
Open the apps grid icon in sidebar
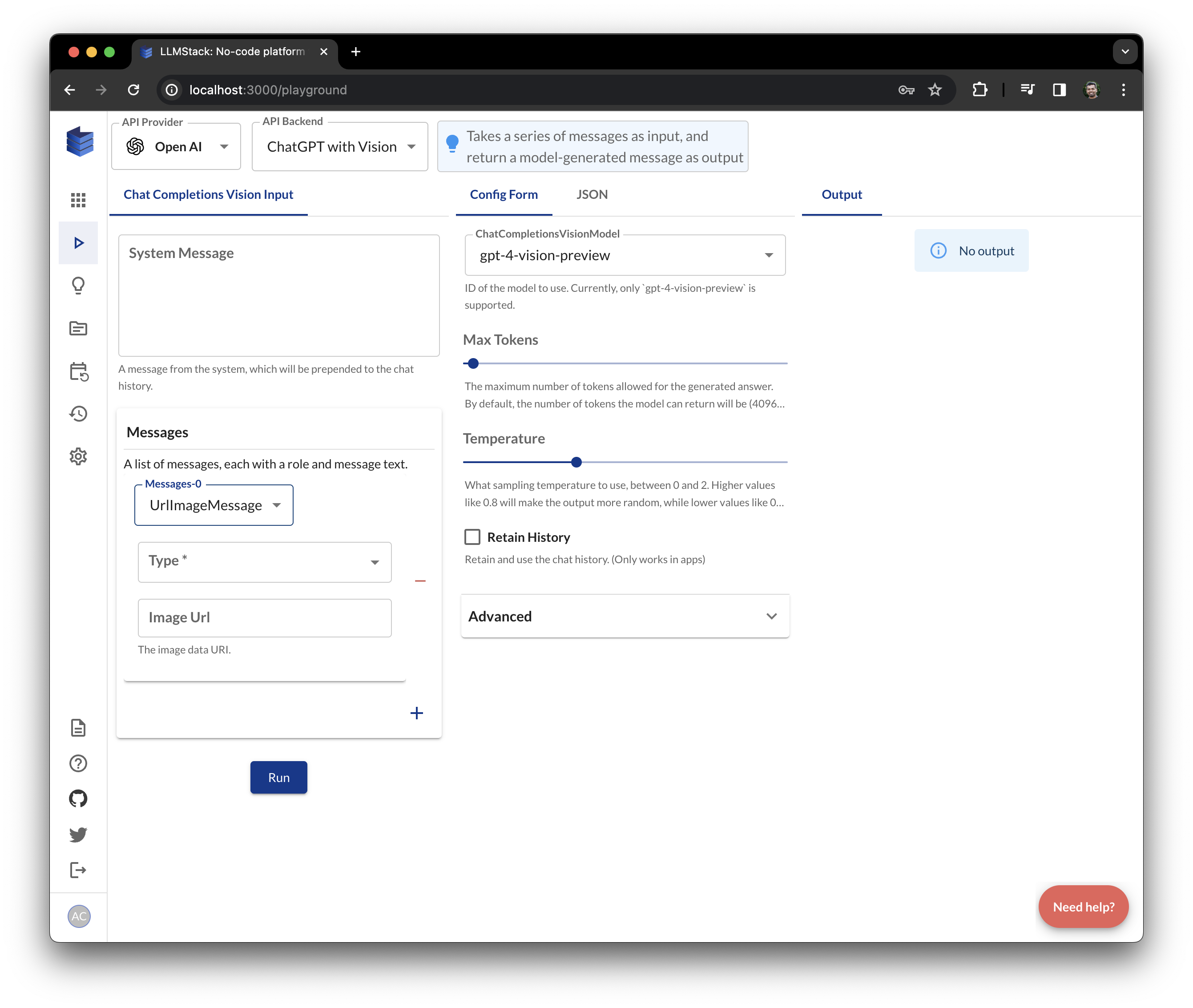click(78, 200)
